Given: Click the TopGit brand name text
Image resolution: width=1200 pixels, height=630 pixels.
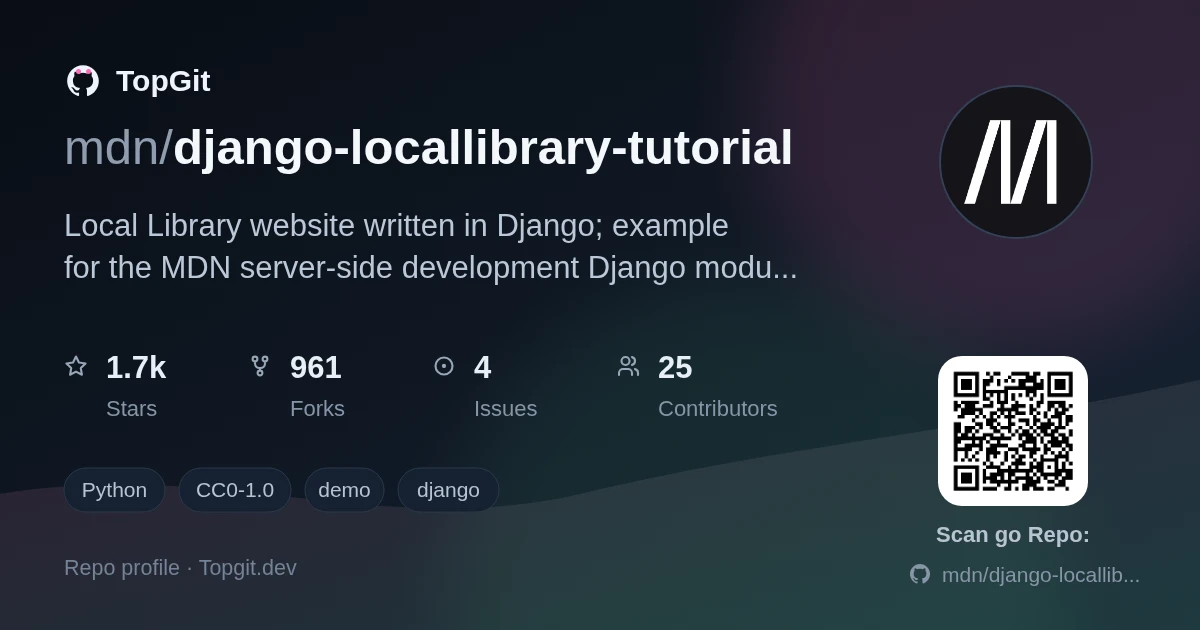Looking at the screenshot, I should pos(163,81).
